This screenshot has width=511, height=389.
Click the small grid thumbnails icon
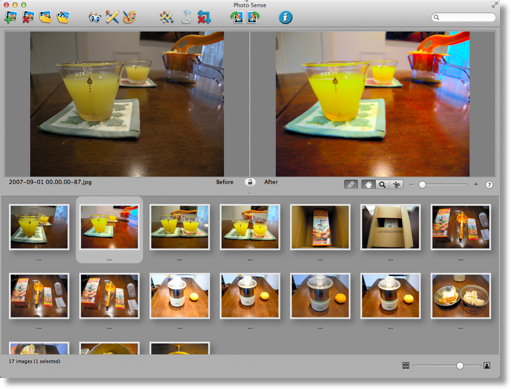(x=405, y=366)
